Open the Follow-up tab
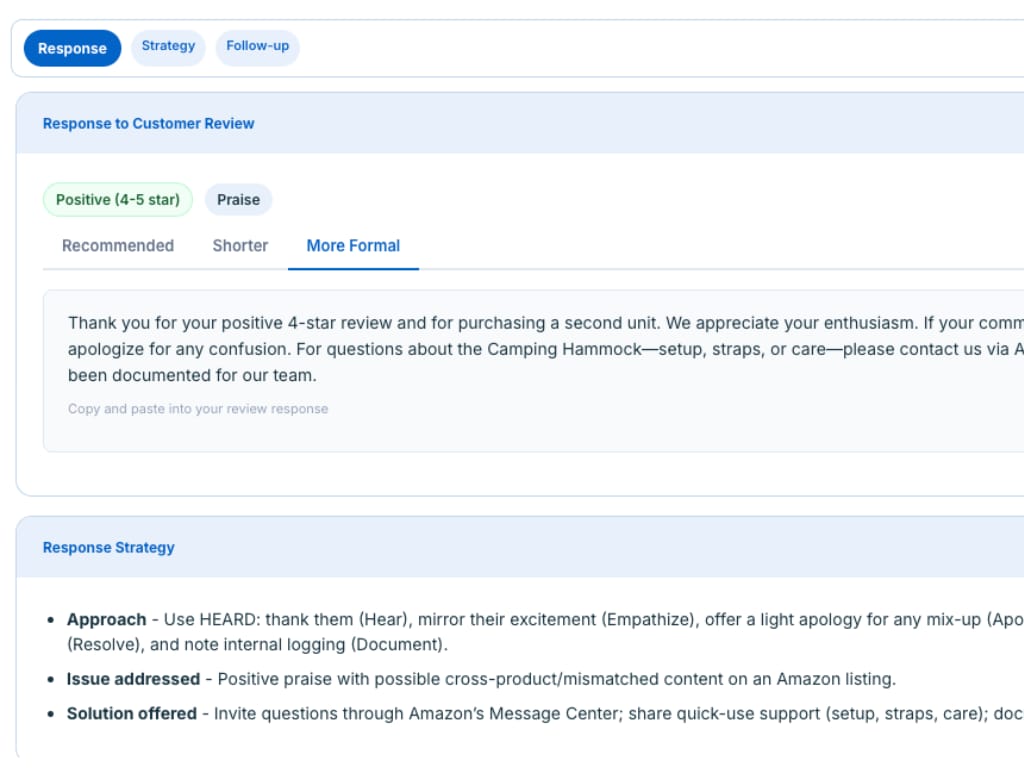Screen dimensions: 1024x768 257,46
